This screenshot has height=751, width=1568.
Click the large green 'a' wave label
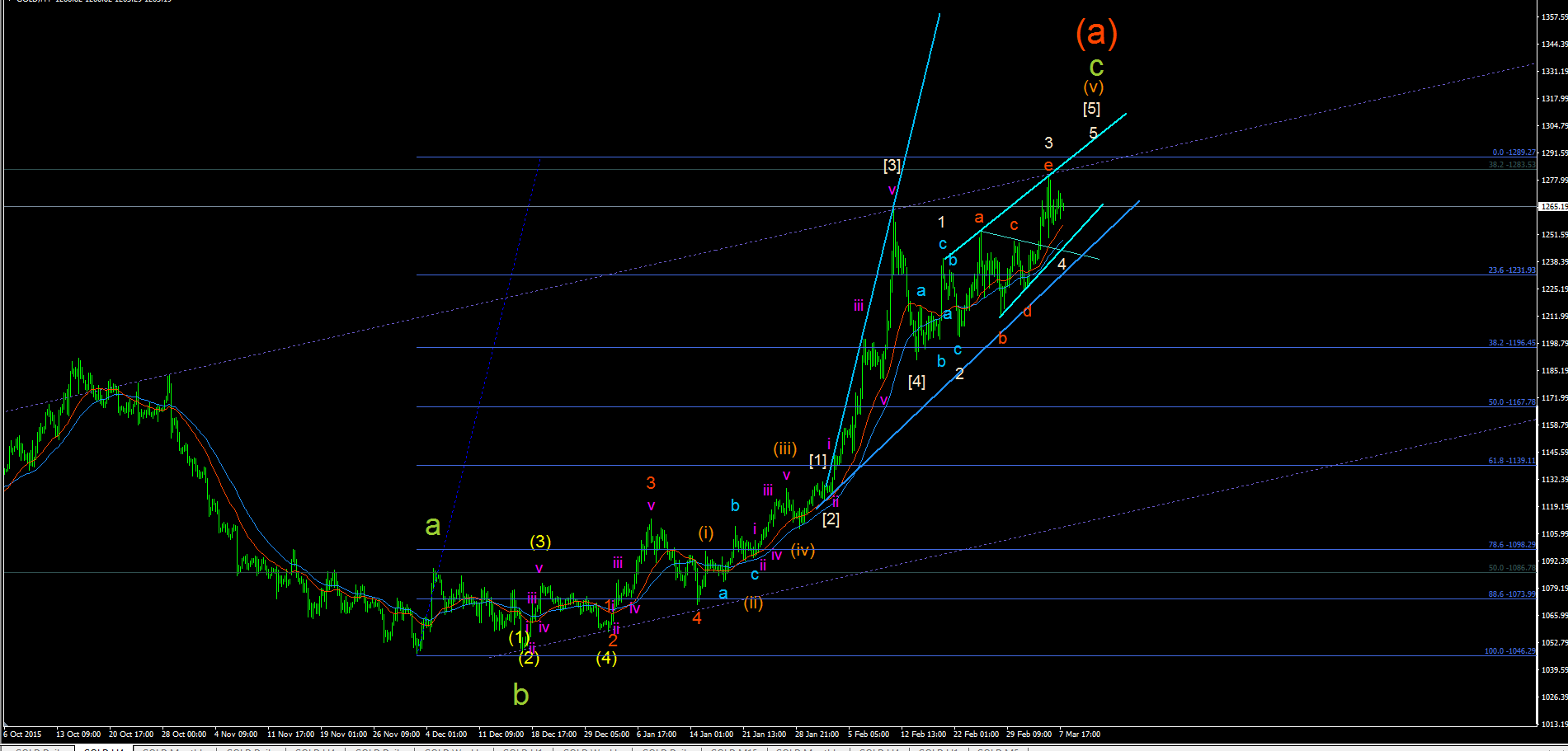pyautogui.click(x=432, y=525)
